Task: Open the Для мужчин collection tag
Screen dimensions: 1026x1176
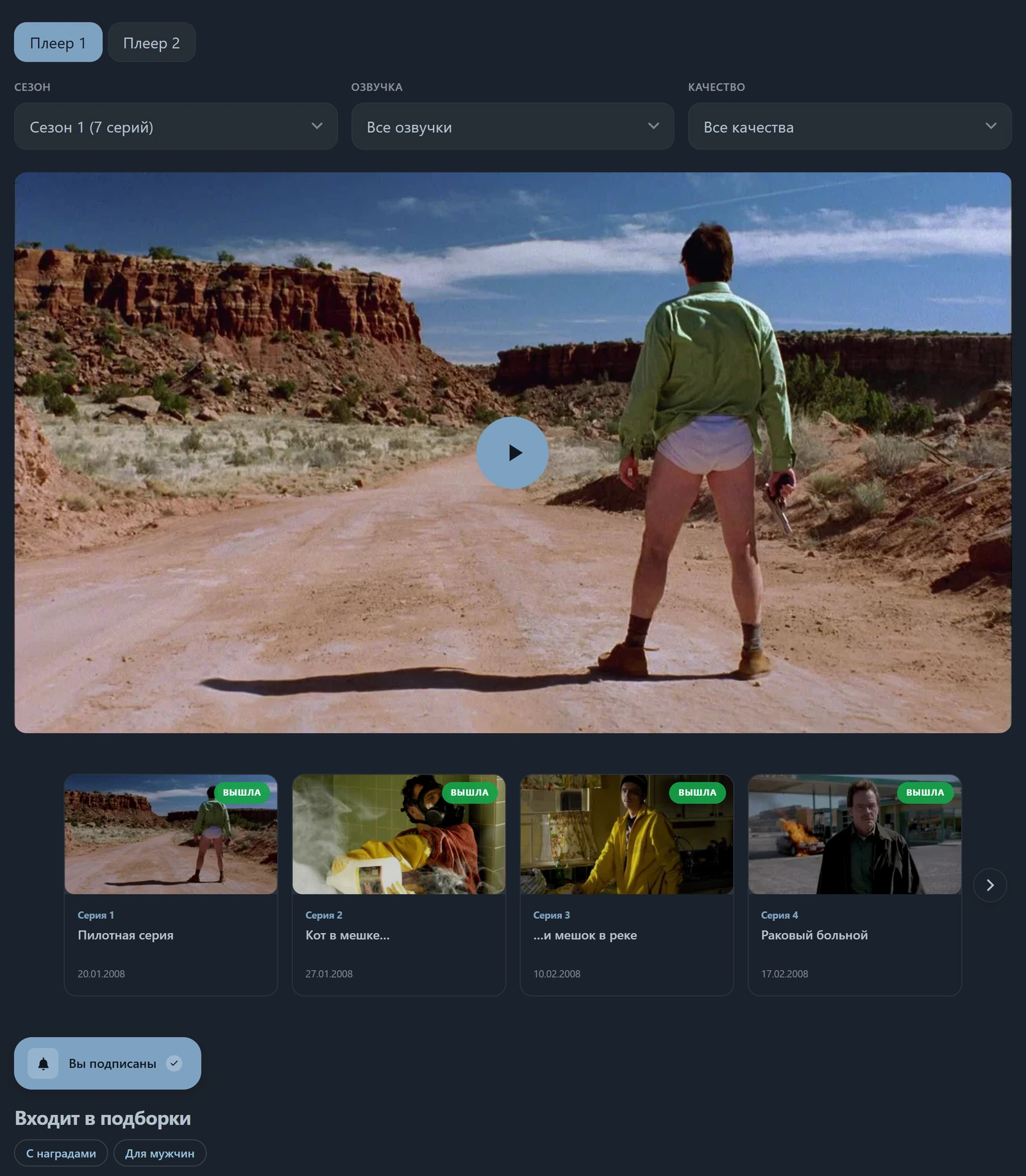Action: (x=160, y=1153)
